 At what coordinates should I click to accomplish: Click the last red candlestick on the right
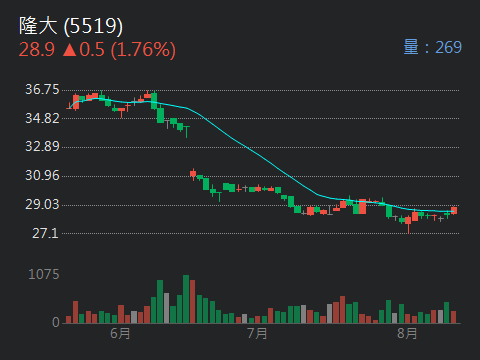click(x=454, y=211)
